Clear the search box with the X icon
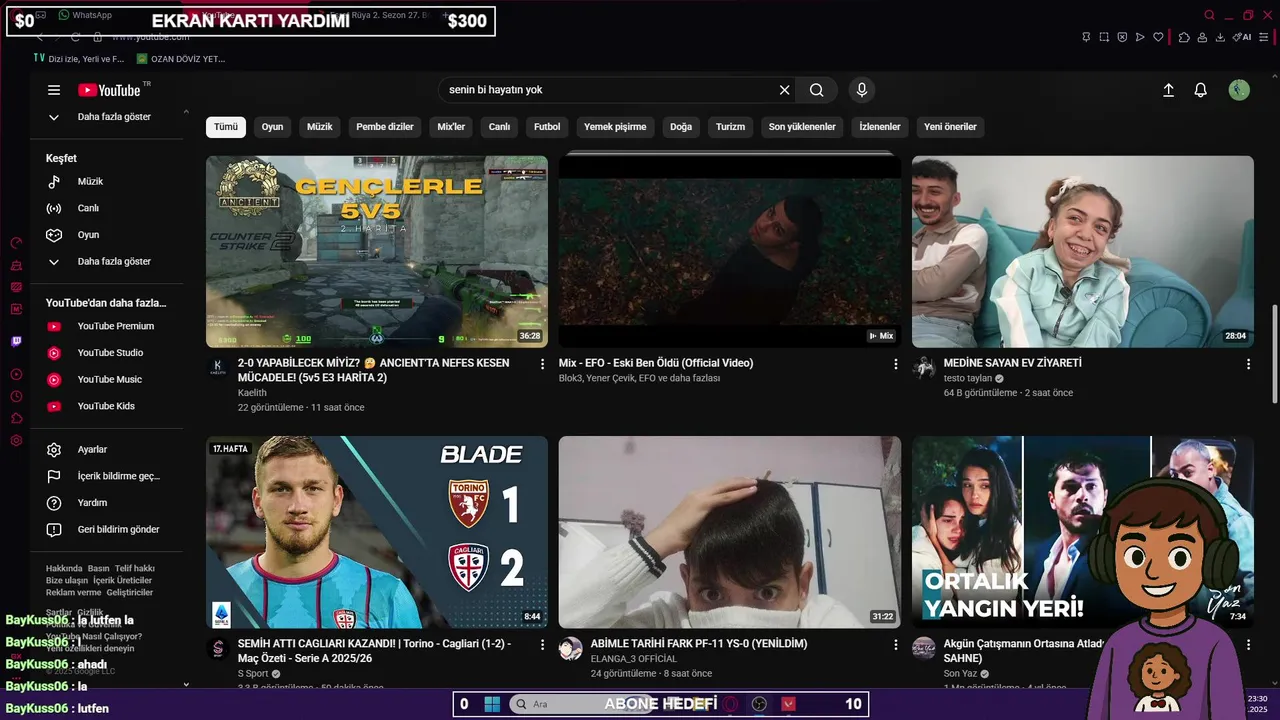The height and width of the screenshot is (720, 1280). click(x=784, y=90)
